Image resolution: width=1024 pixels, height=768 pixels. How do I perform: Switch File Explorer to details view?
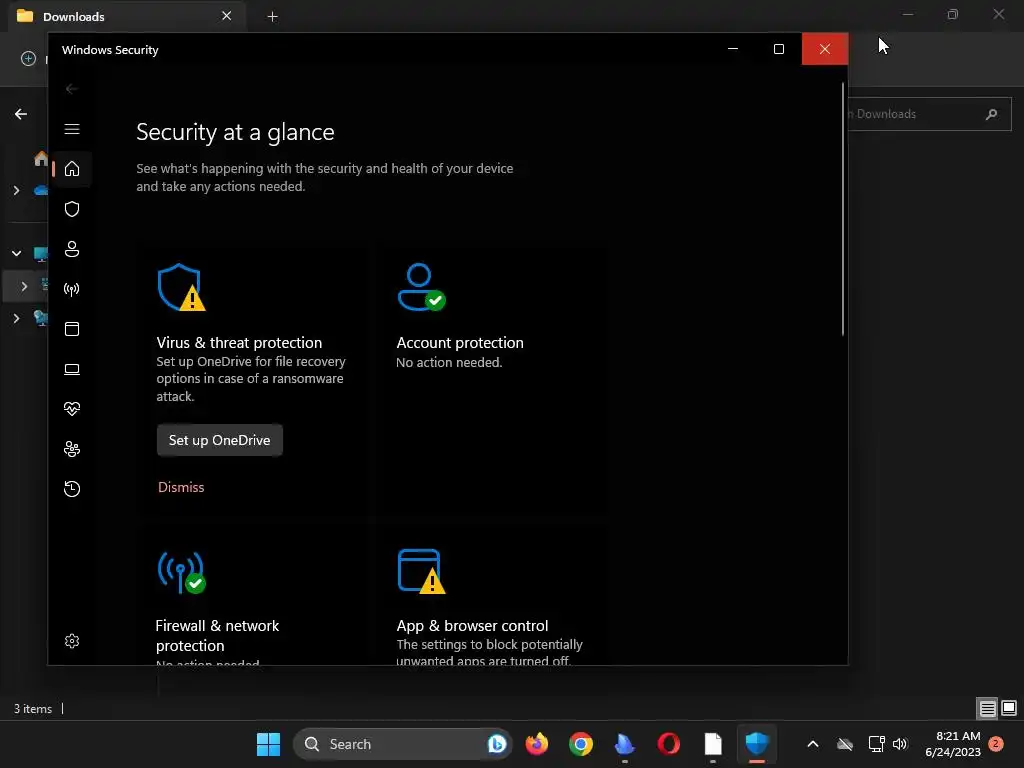pos(987,709)
